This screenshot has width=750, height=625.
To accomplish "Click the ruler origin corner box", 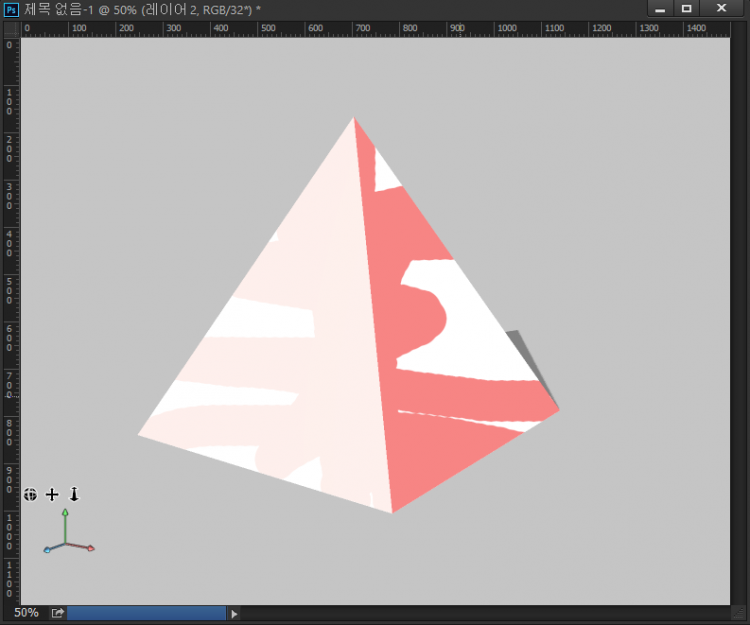I will [x=10, y=29].
